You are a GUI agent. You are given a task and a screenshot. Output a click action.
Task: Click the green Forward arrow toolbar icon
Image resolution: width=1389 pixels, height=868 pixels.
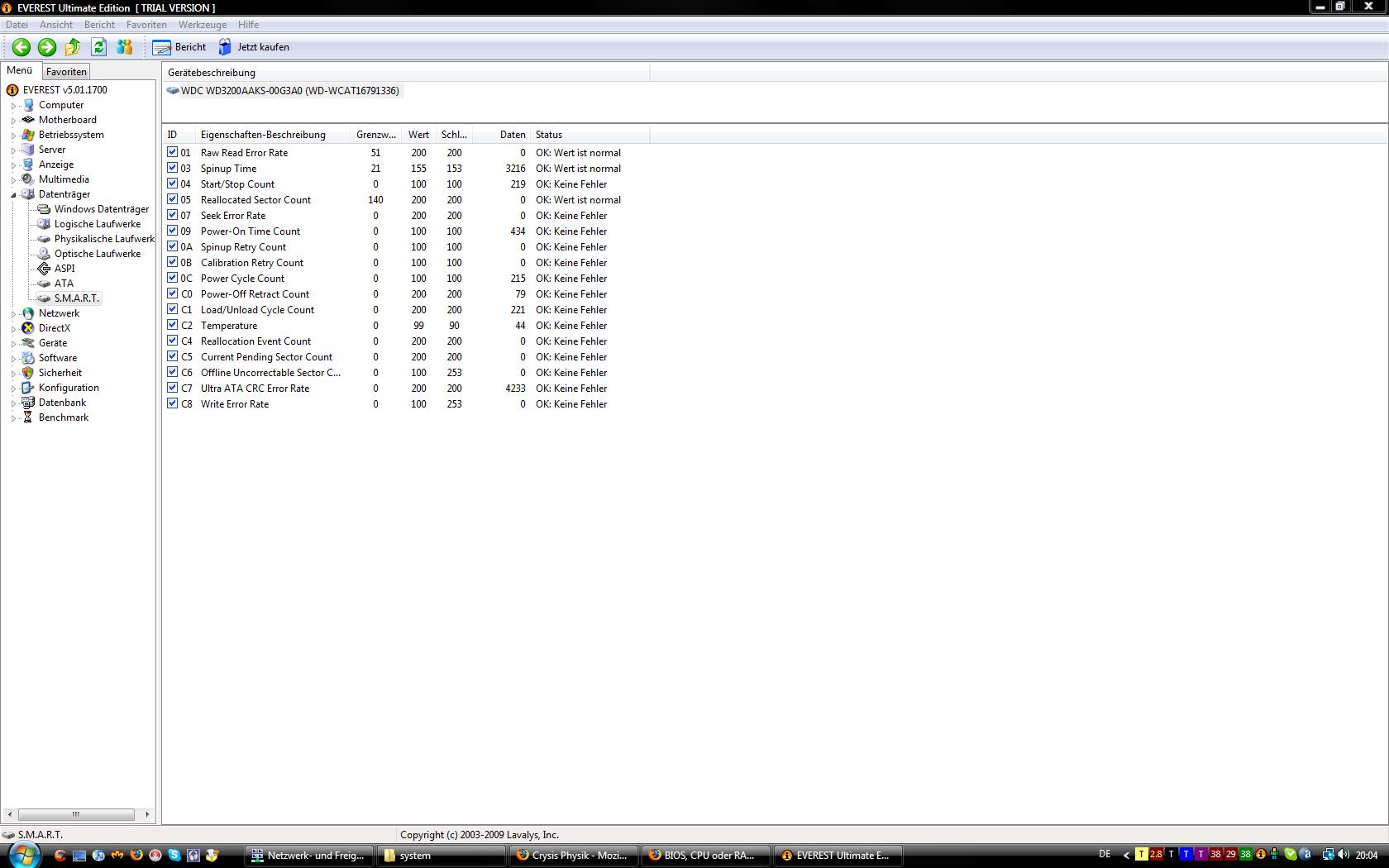47,47
